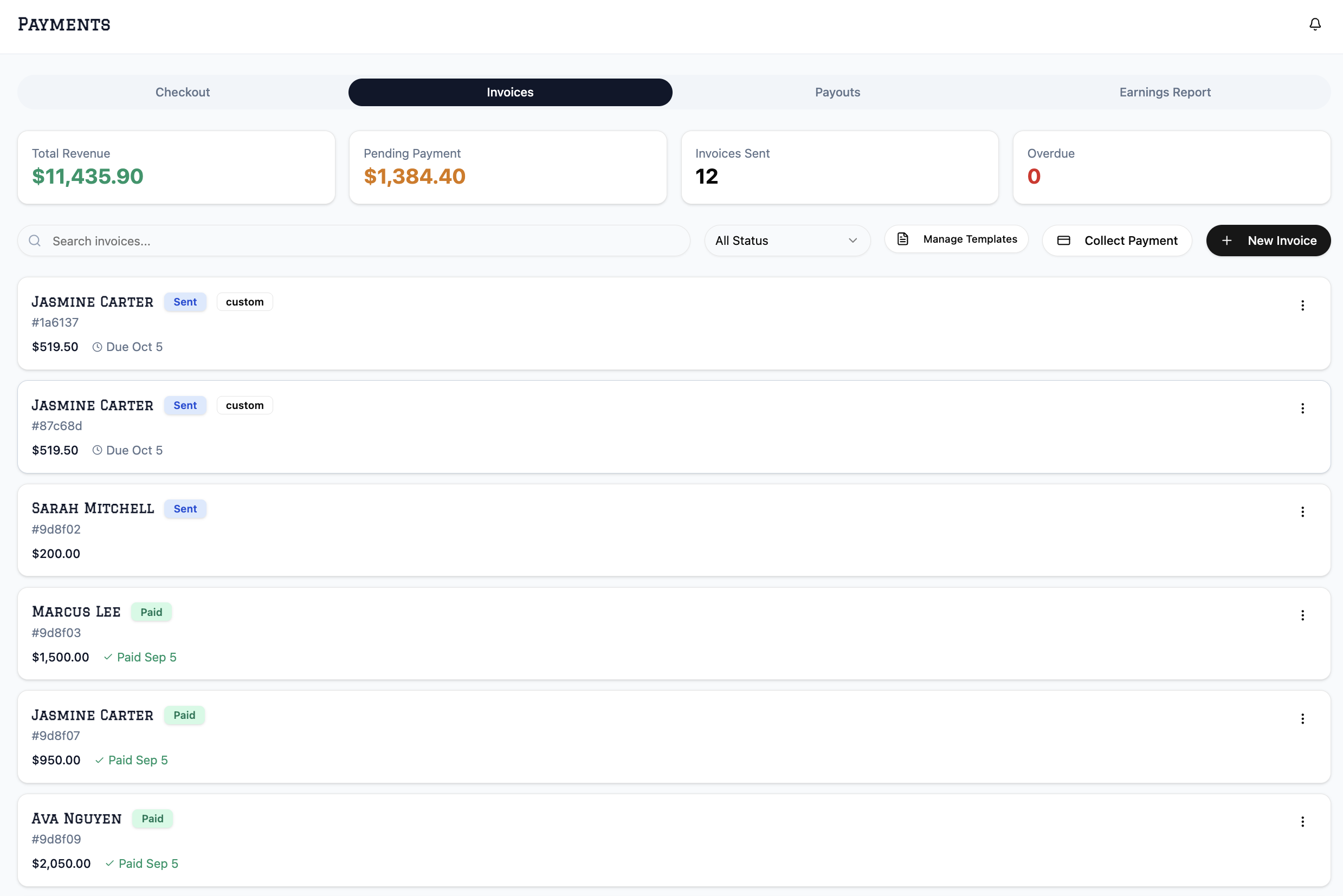The image size is (1343, 896).
Task: Click the clock icon on invoice #87c68d
Action: [97, 450]
